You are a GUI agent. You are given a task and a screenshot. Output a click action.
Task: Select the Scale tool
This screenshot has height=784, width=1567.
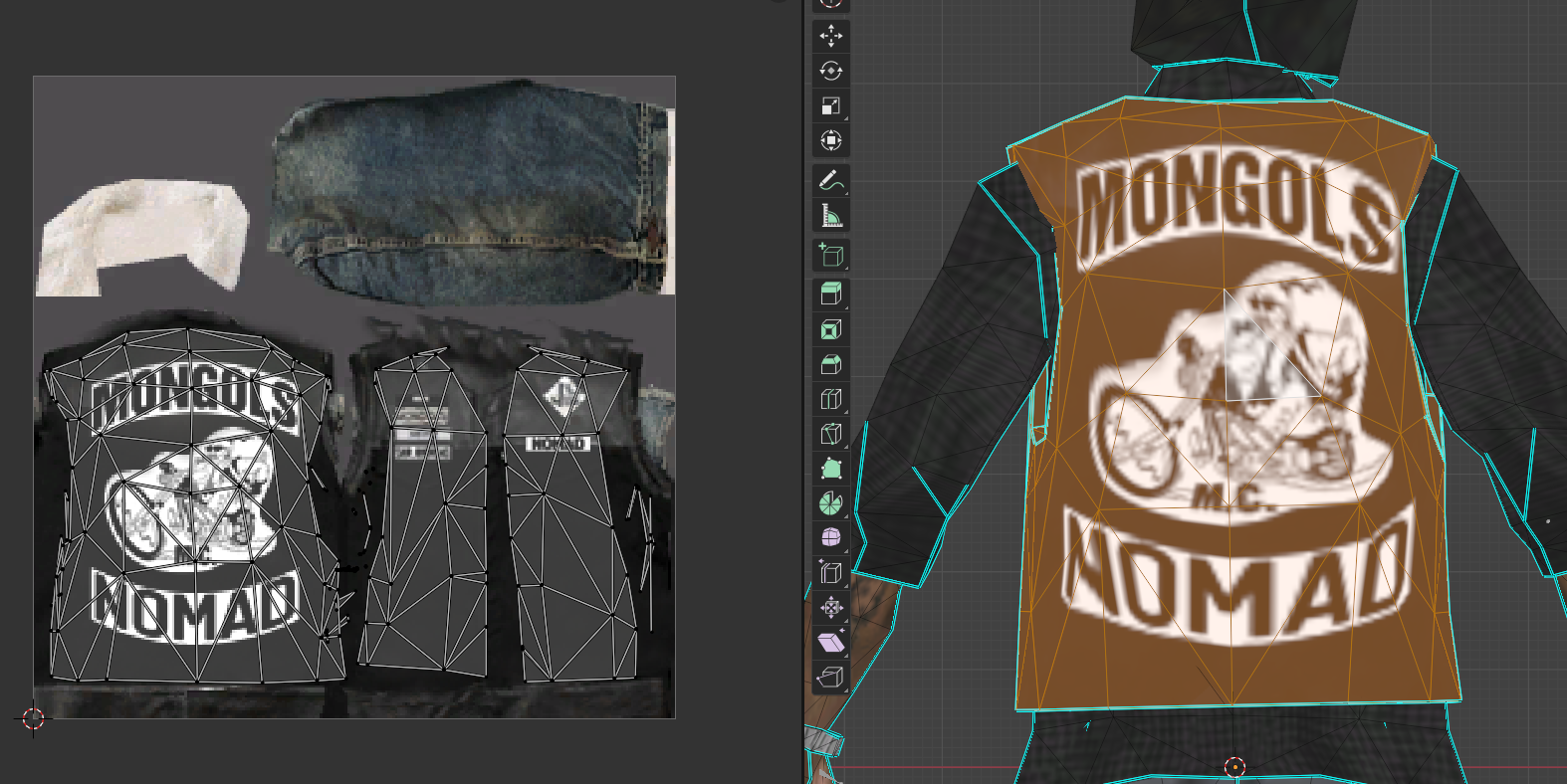click(831, 105)
